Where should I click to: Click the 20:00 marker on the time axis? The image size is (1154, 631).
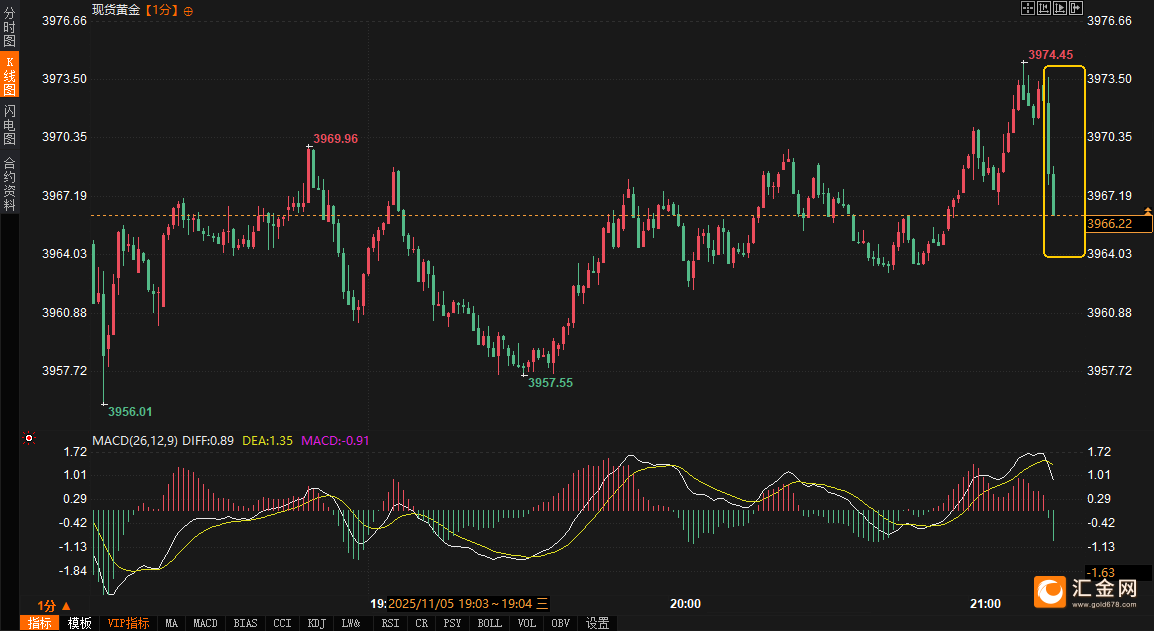coord(685,604)
